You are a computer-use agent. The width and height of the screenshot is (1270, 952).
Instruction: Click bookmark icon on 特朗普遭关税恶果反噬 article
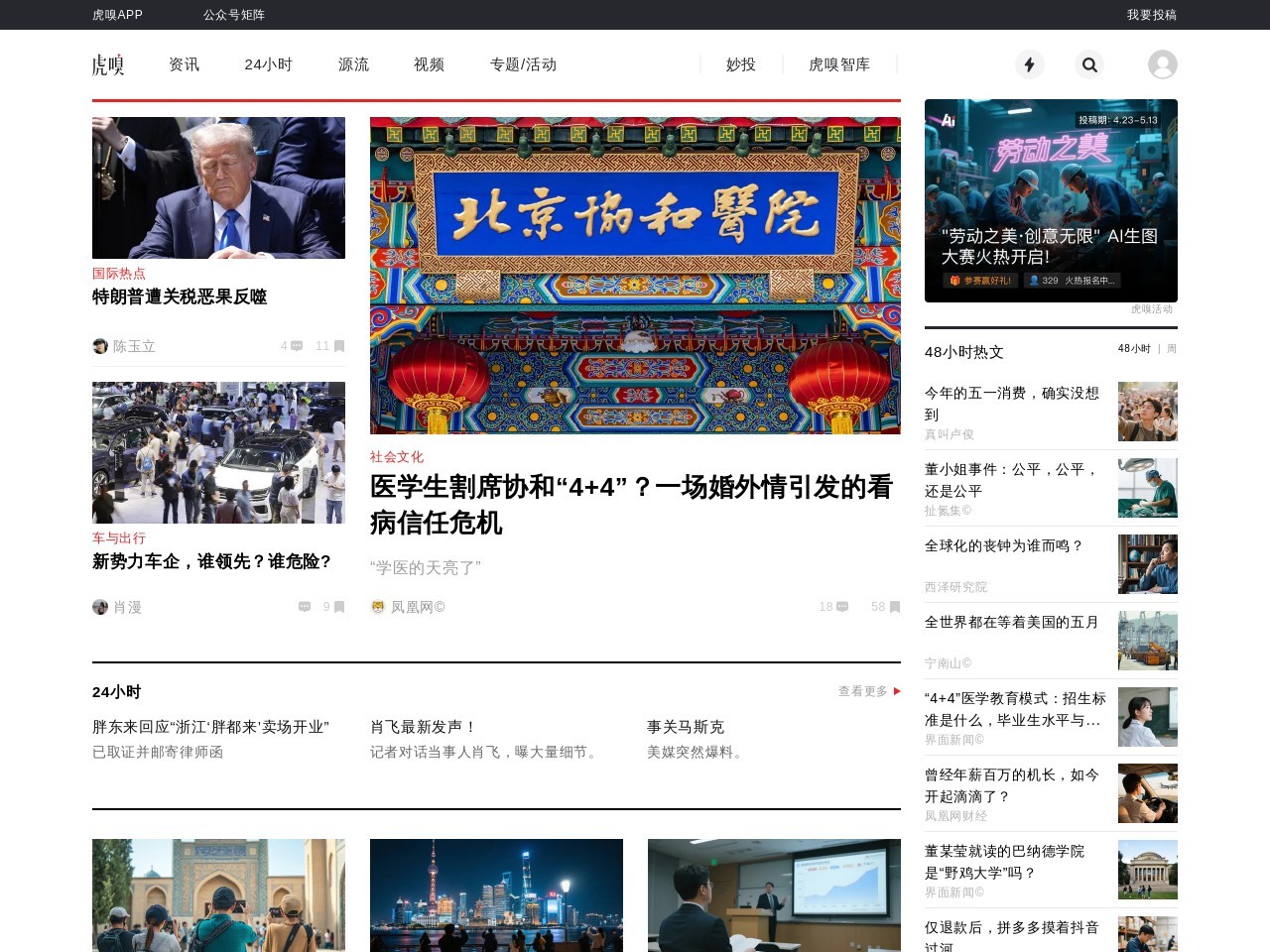(x=339, y=346)
